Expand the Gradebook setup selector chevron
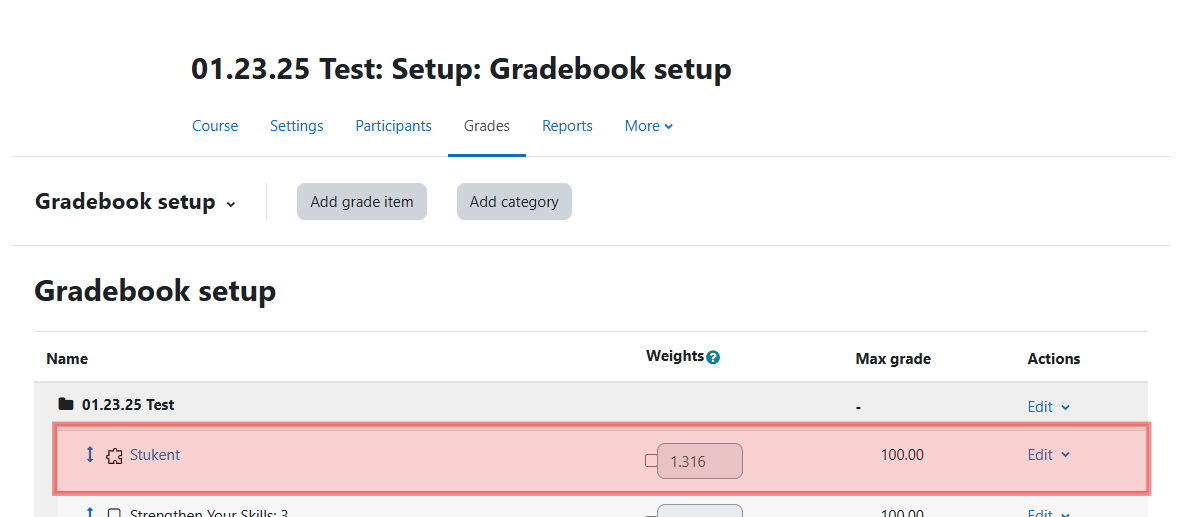 point(231,203)
